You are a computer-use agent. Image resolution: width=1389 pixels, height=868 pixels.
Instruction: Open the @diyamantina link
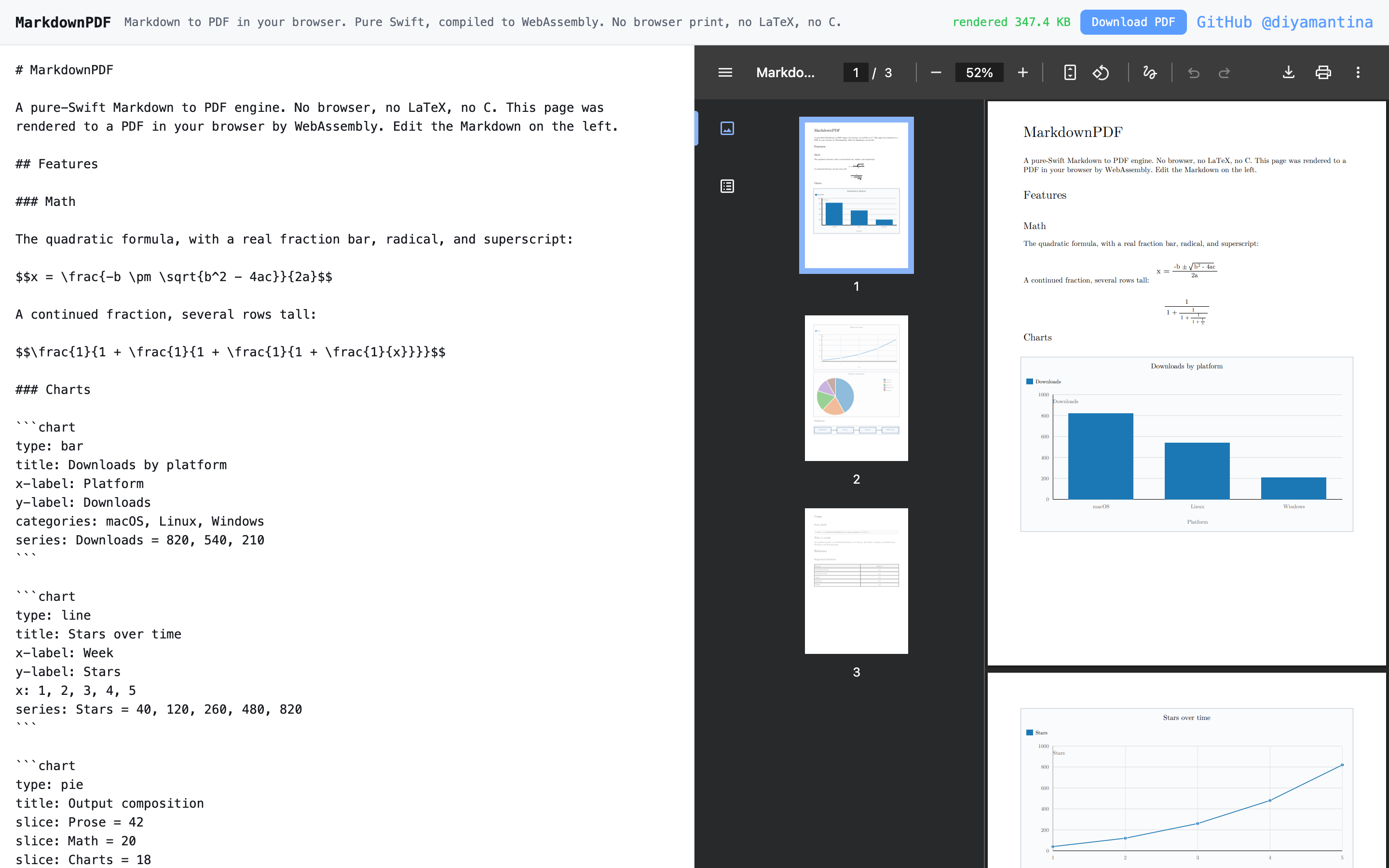[1317, 22]
